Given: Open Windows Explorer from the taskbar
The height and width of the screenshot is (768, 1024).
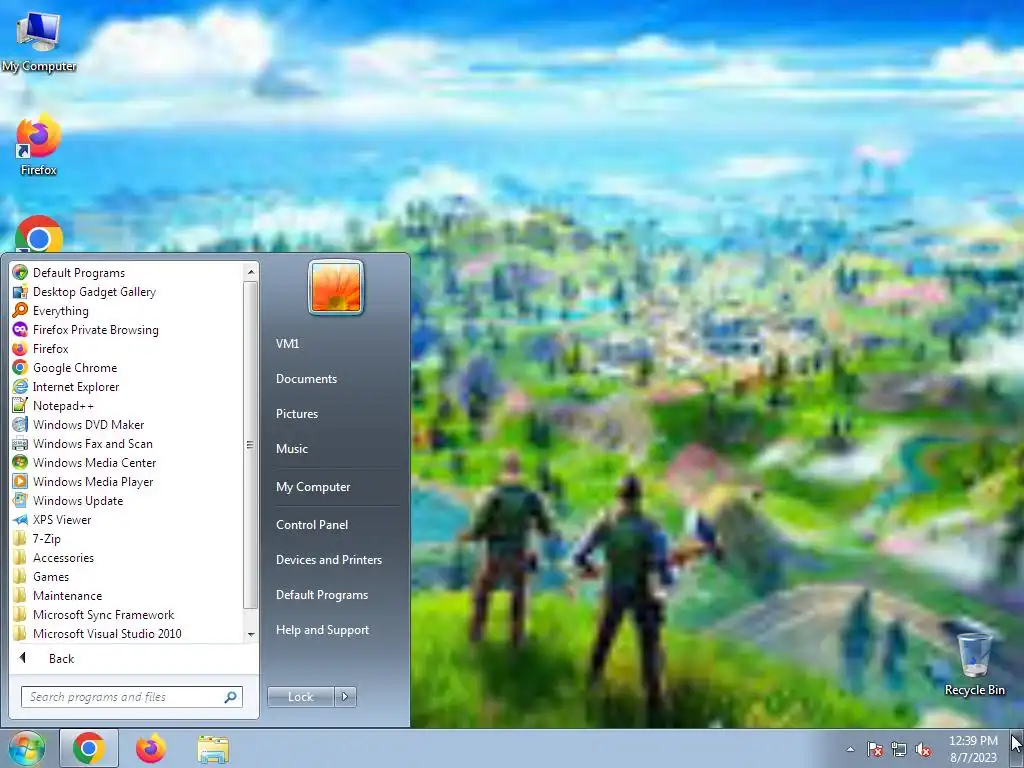Looking at the screenshot, I should click(213, 749).
